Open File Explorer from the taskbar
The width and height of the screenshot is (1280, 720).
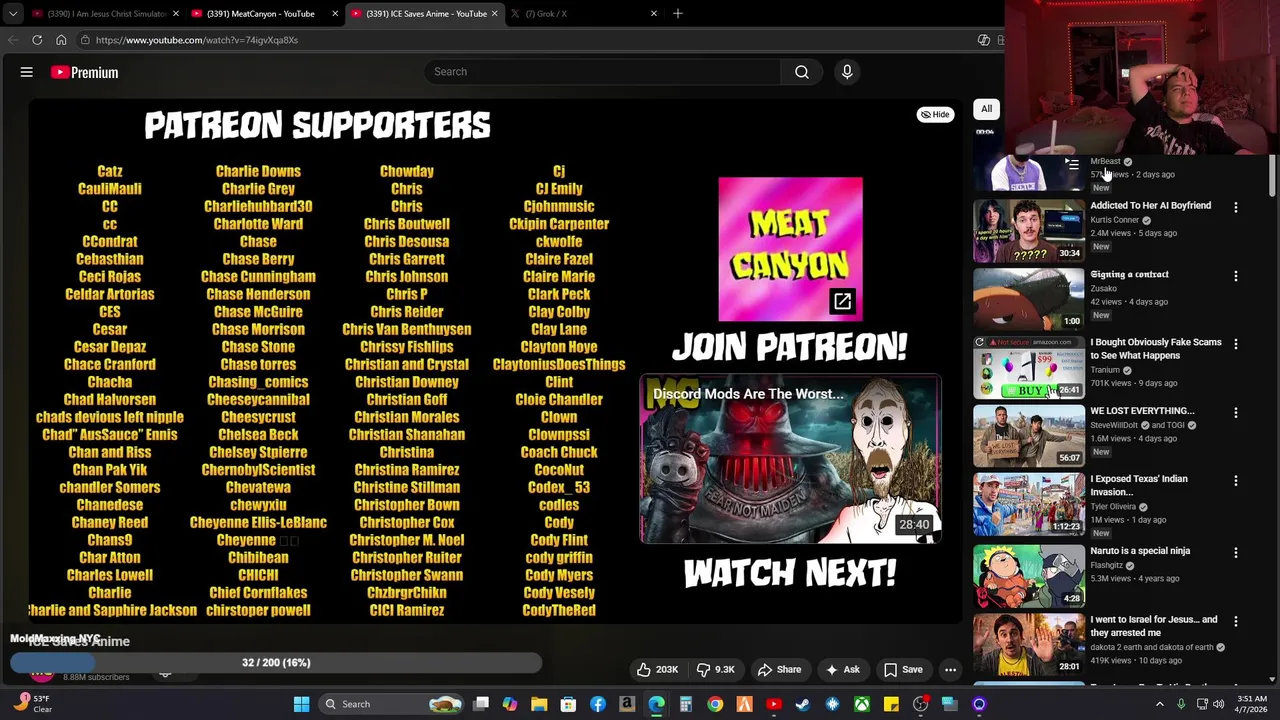539,704
